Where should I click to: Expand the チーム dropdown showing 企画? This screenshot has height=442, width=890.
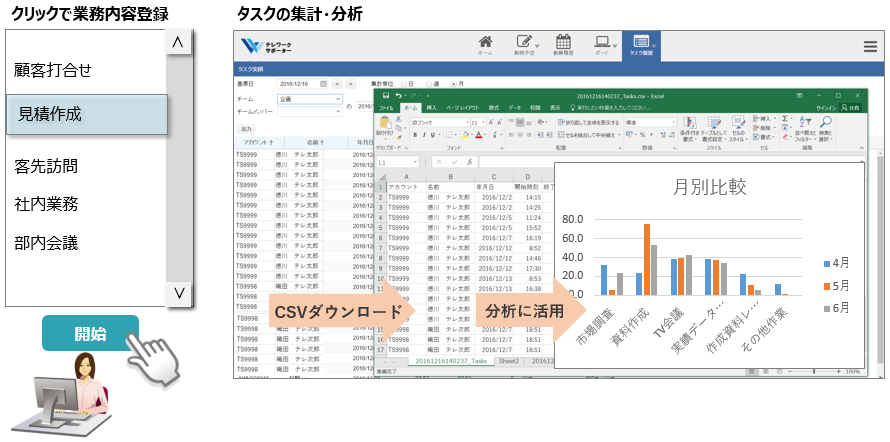pyautogui.click(x=338, y=100)
